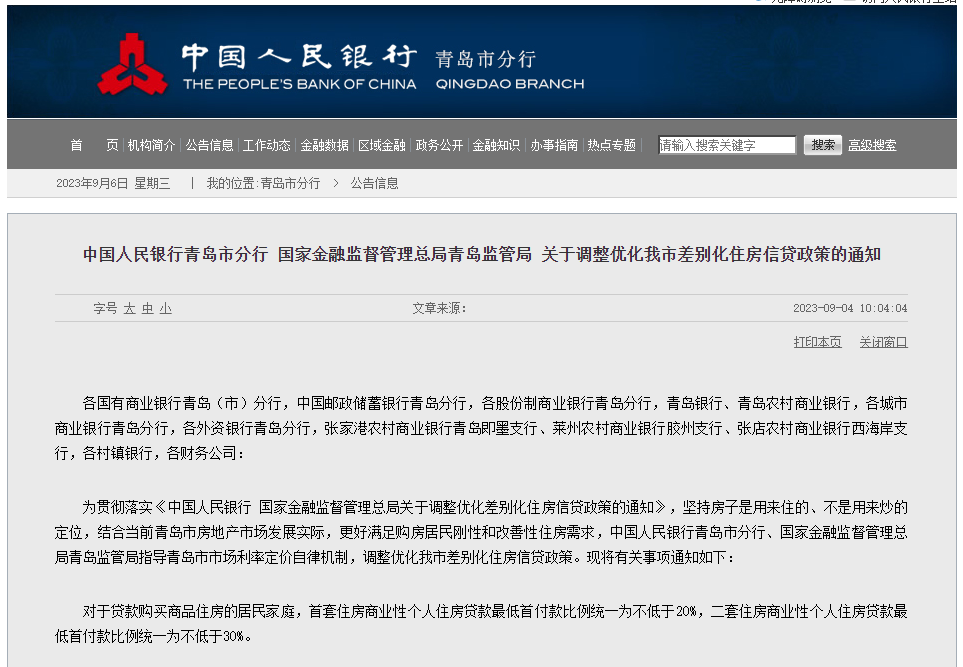Screen dimensions: 963x667
Task: Set font size to 大 (large)
Action: pyautogui.click(x=129, y=308)
